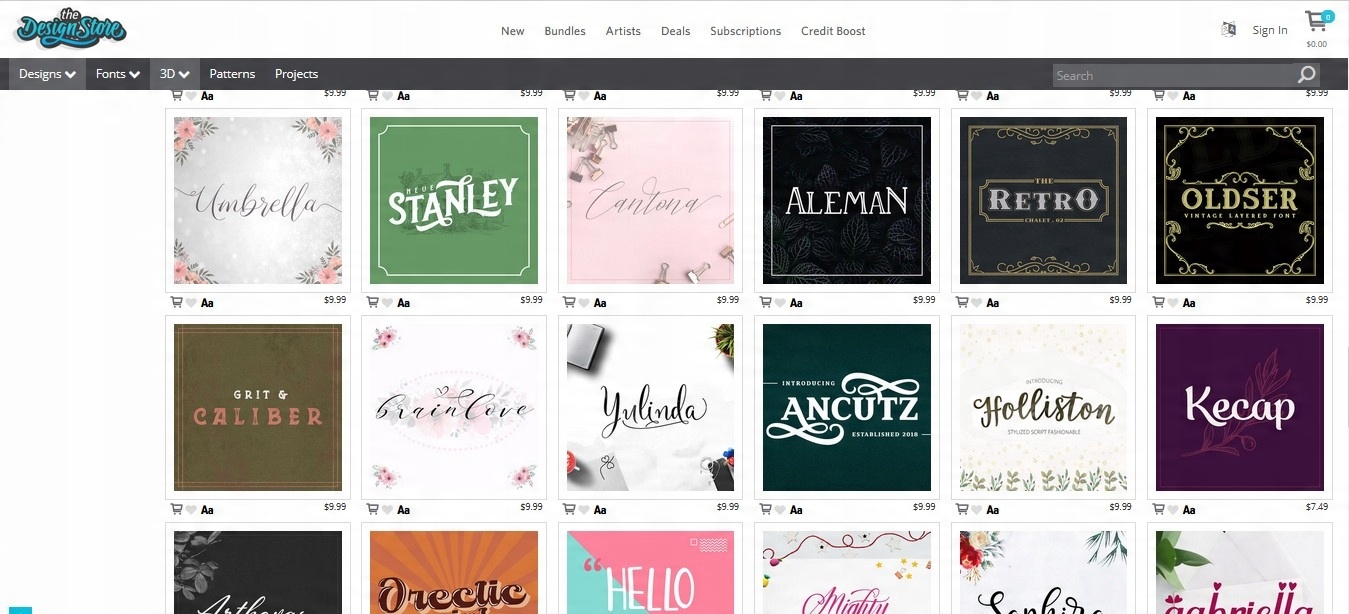Expand the Designs dropdown menu
1349x614 pixels.
(x=48, y=74)
